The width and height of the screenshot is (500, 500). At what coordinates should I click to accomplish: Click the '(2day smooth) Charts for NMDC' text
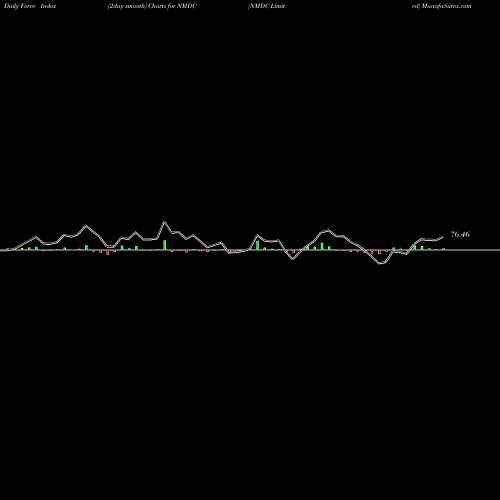152,6
